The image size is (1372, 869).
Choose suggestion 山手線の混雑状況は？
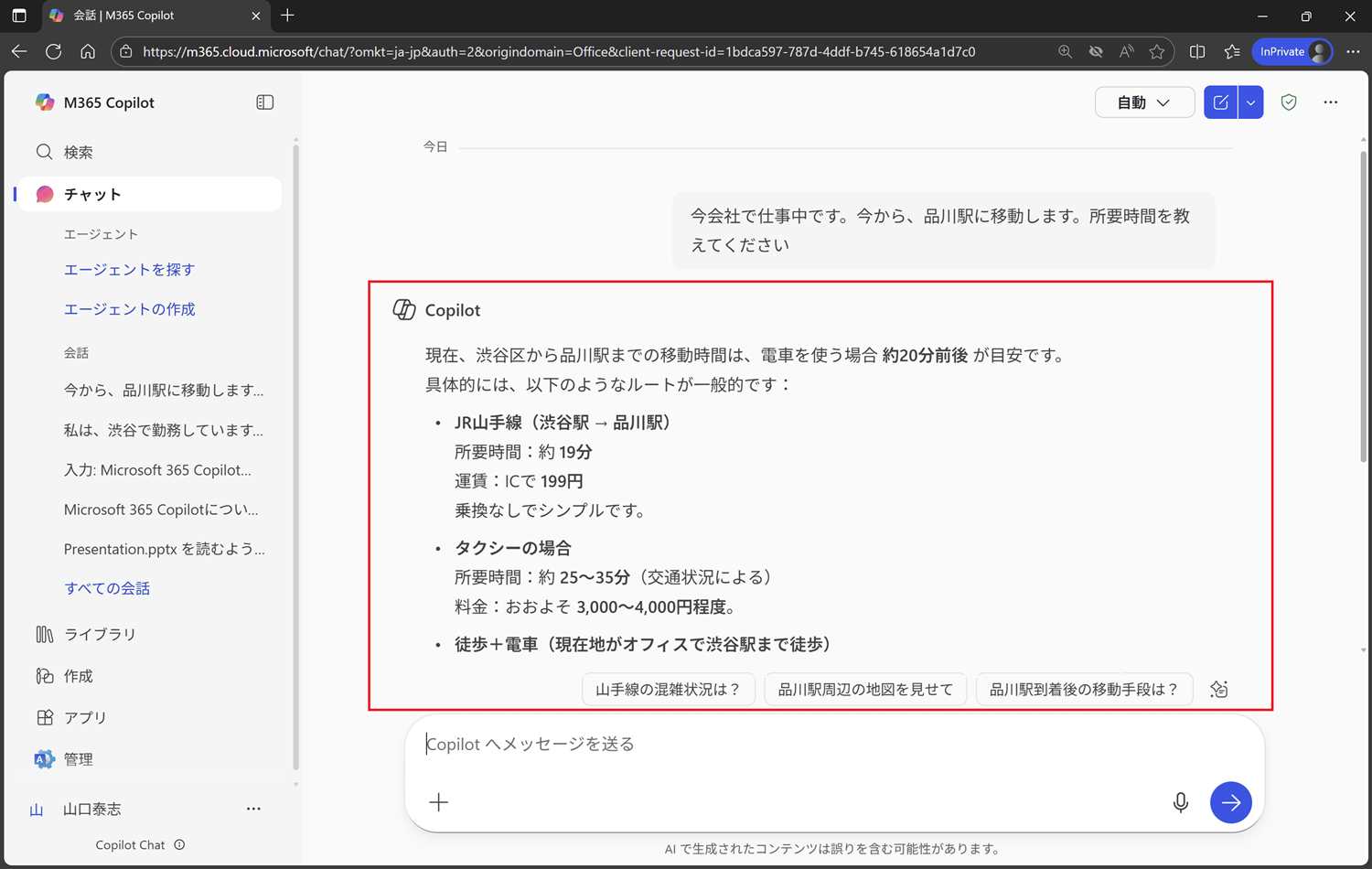pyautogui.click(x=668, y=689)
